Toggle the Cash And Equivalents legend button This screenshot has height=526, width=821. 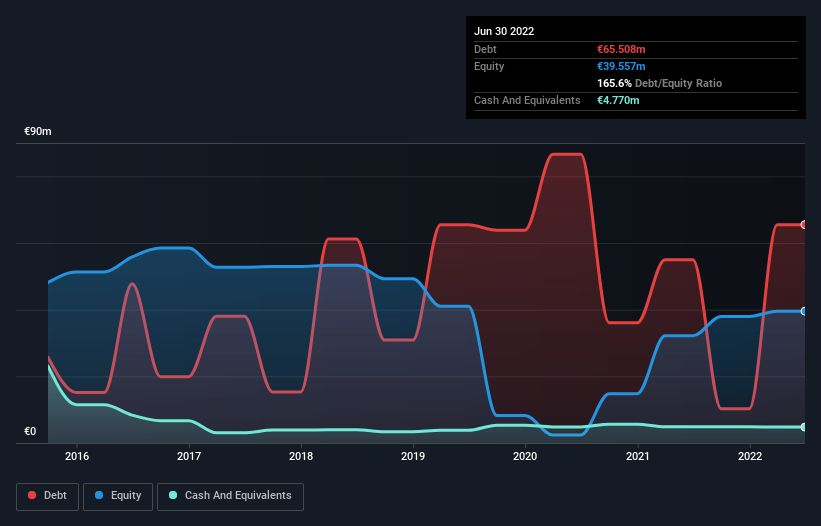tap(230, 496)
